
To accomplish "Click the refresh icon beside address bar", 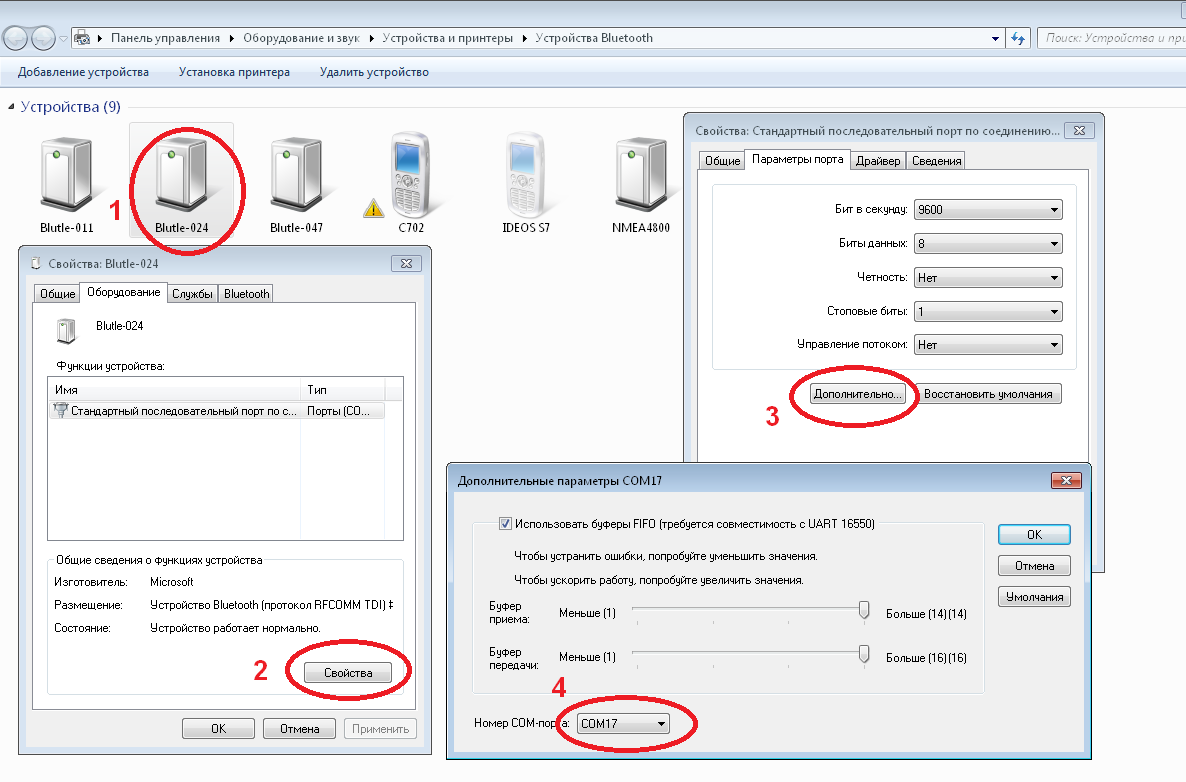I will pyautogui.click(x=1018, y=38).
